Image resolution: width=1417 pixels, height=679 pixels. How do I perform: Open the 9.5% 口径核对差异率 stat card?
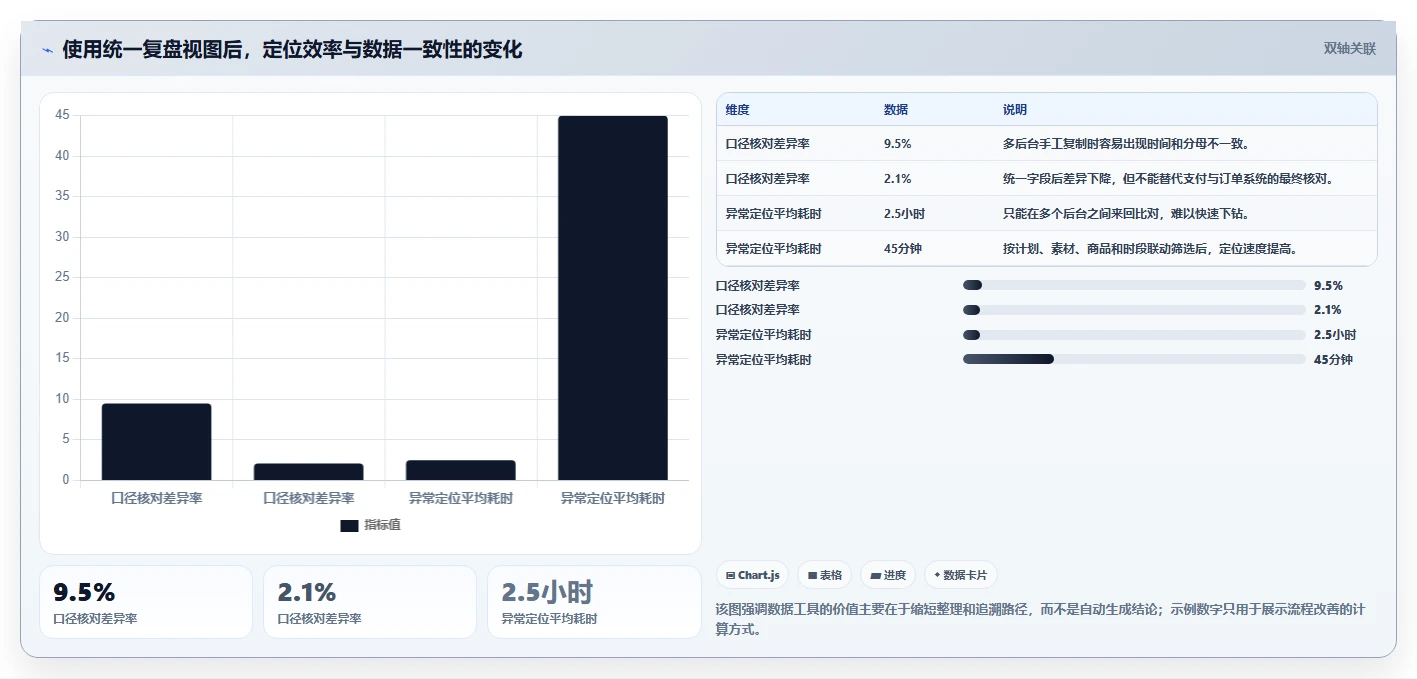(146, 602)
